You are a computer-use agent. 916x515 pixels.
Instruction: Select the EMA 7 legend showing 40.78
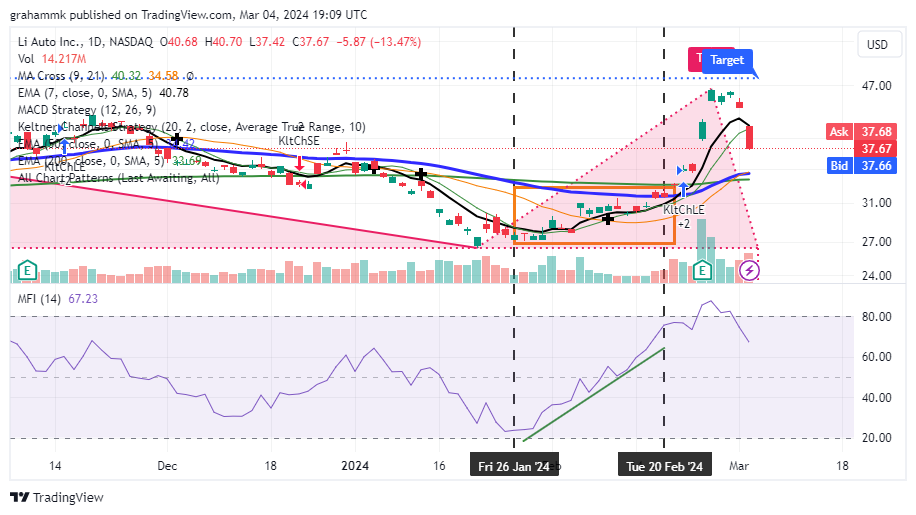click(x=103, y=93)
